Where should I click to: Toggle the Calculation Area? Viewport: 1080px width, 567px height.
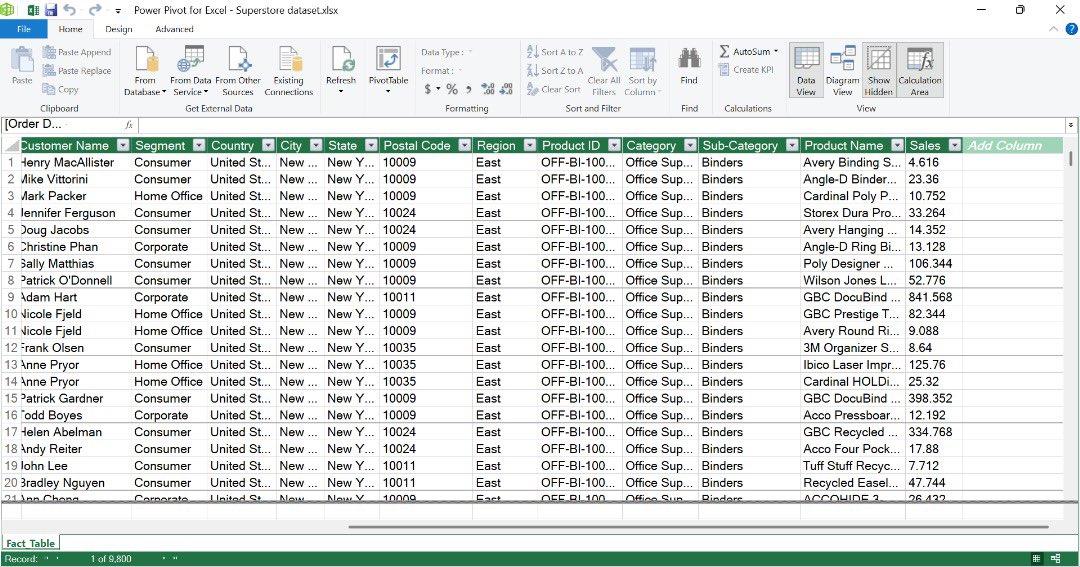[920, 70]
